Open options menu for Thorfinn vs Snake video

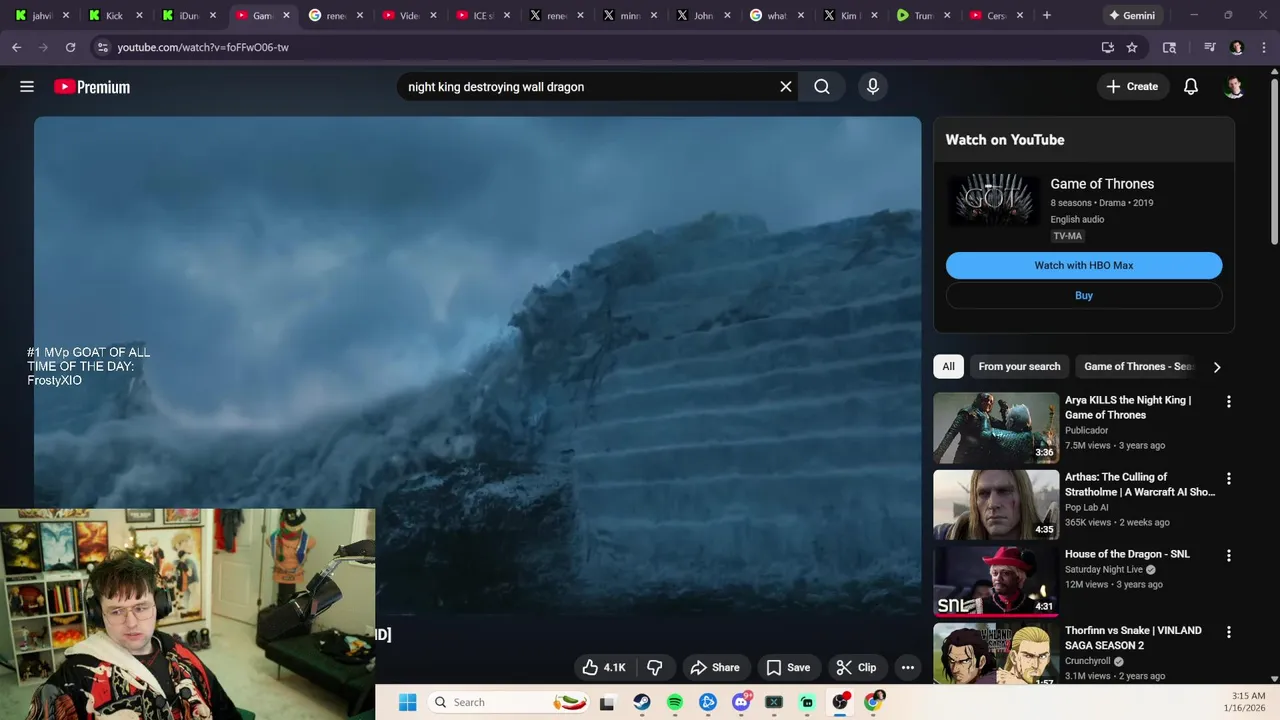pos(1229,633)
